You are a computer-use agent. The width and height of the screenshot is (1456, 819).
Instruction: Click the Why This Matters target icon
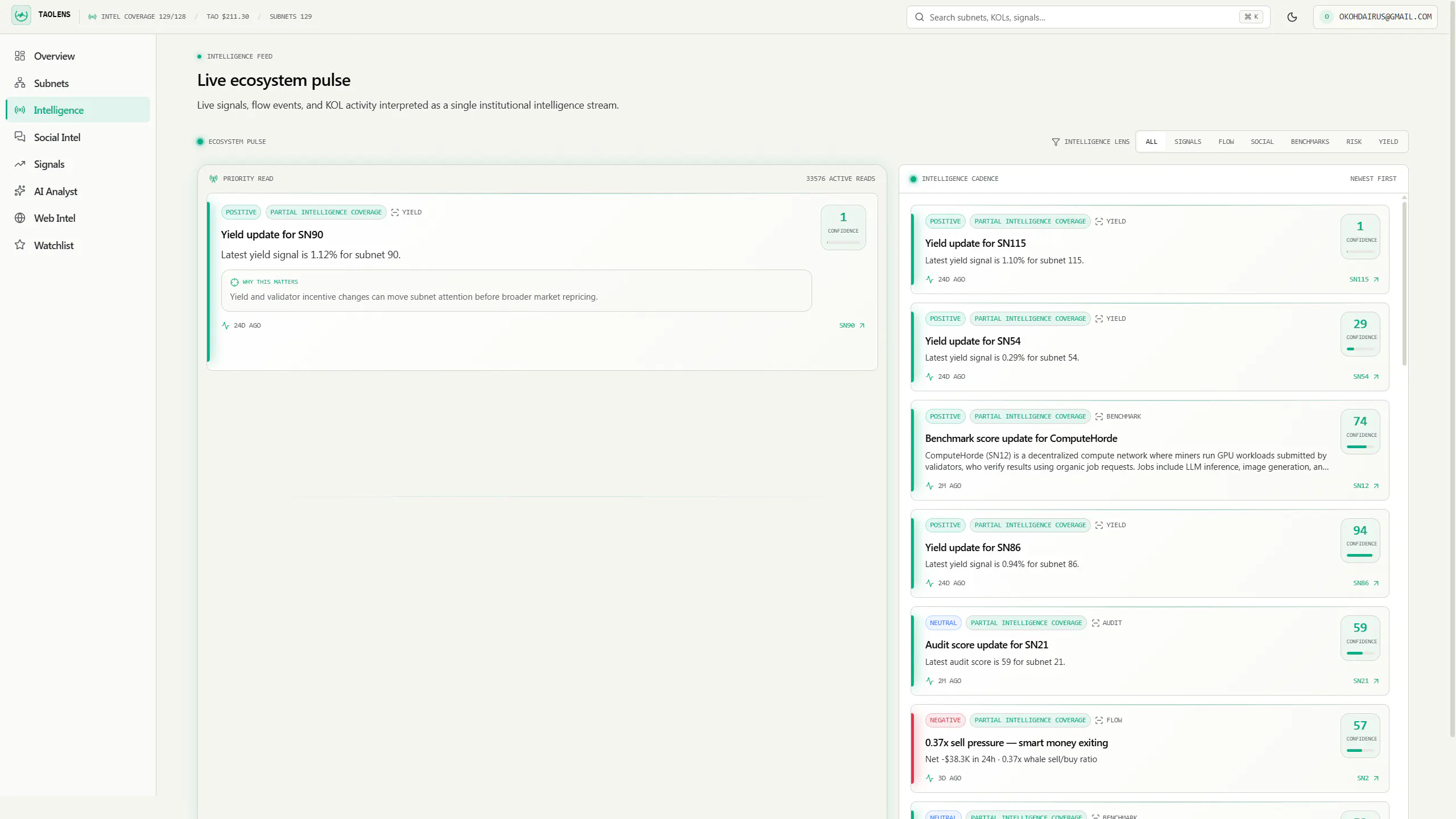pos(234,282)
